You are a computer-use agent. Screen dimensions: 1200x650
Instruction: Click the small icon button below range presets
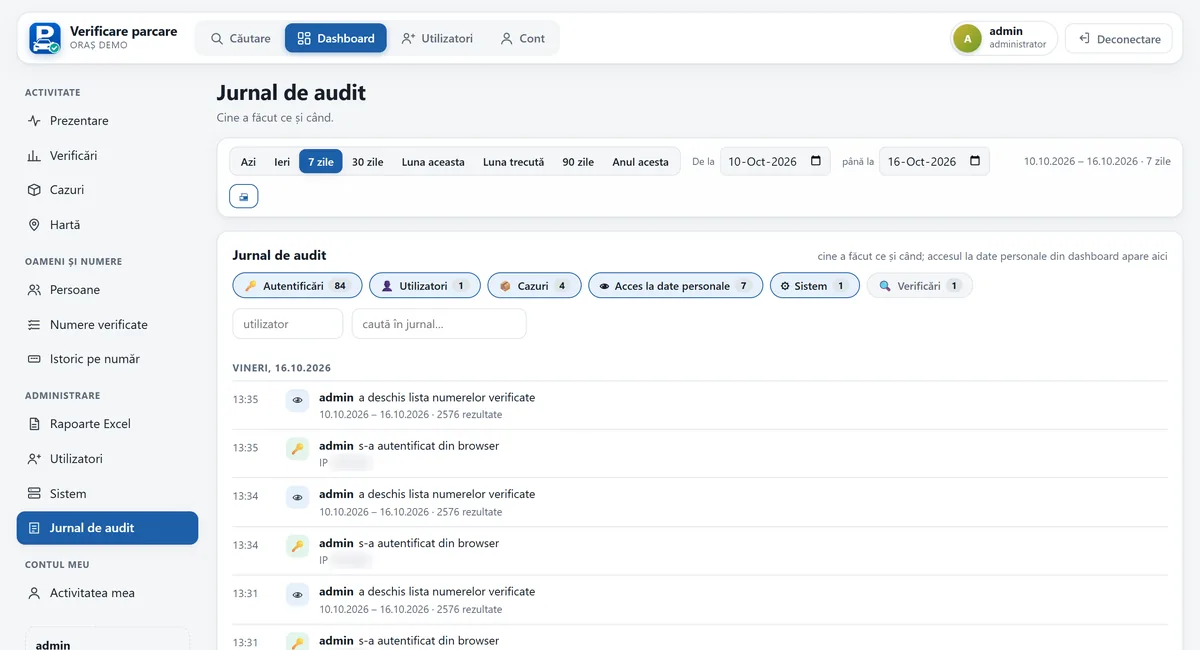pyautogui.click(x=244, y=196)
